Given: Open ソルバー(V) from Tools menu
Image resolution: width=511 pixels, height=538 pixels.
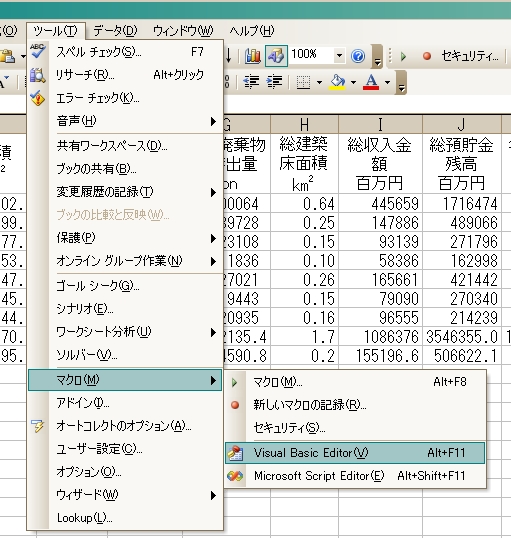Looking at the screenshot, I should [x=125, y=355].
